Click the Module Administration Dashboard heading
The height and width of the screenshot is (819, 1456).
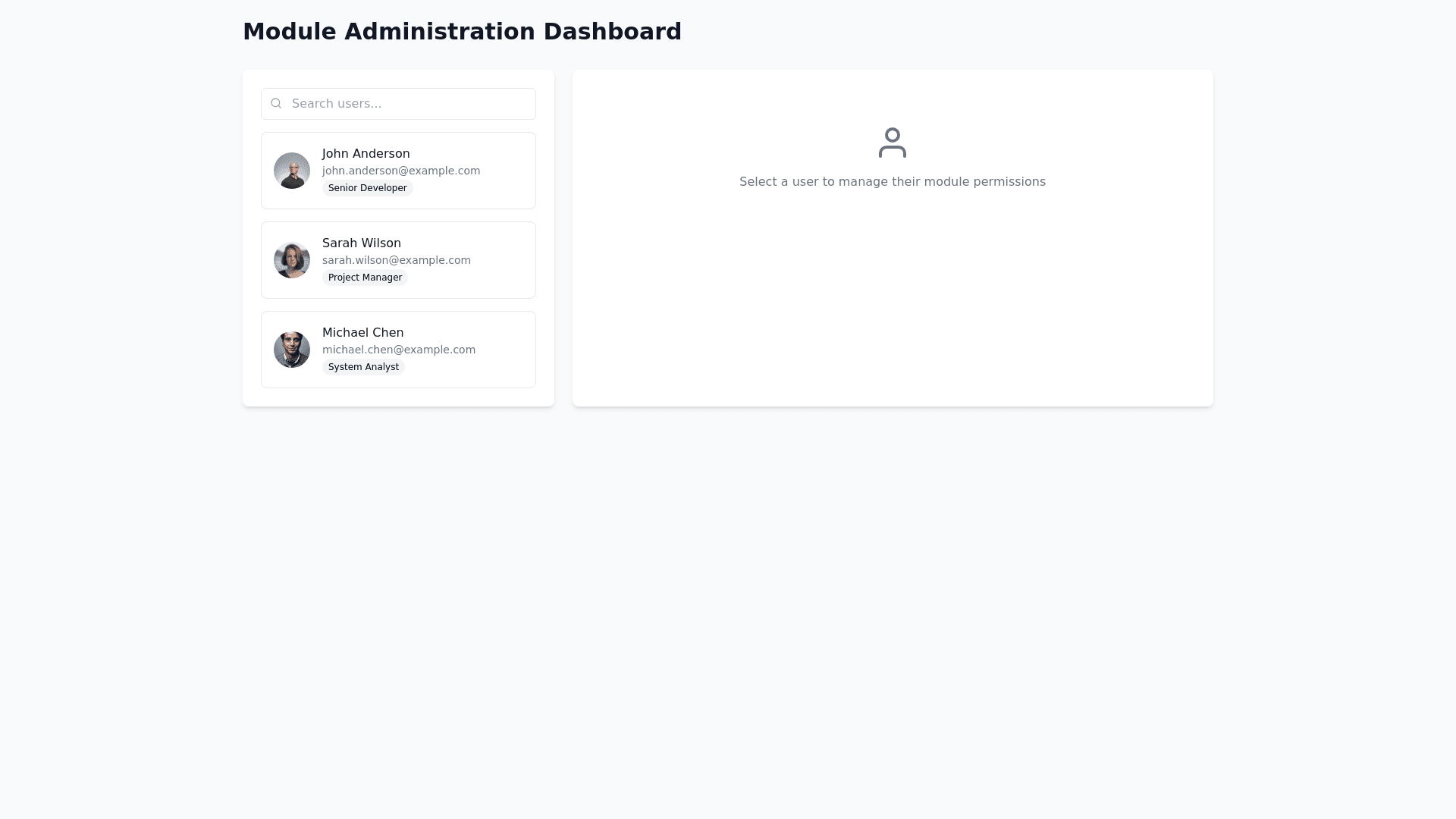coord(462,32)
